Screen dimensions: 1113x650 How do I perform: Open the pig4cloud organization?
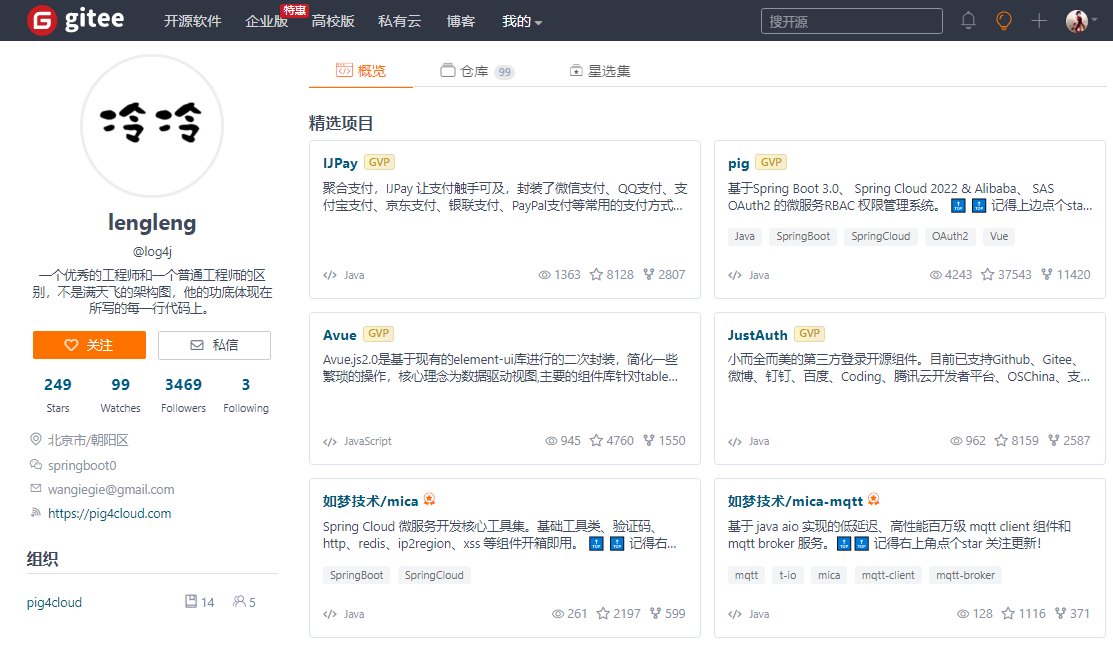(x=55, y=602)
